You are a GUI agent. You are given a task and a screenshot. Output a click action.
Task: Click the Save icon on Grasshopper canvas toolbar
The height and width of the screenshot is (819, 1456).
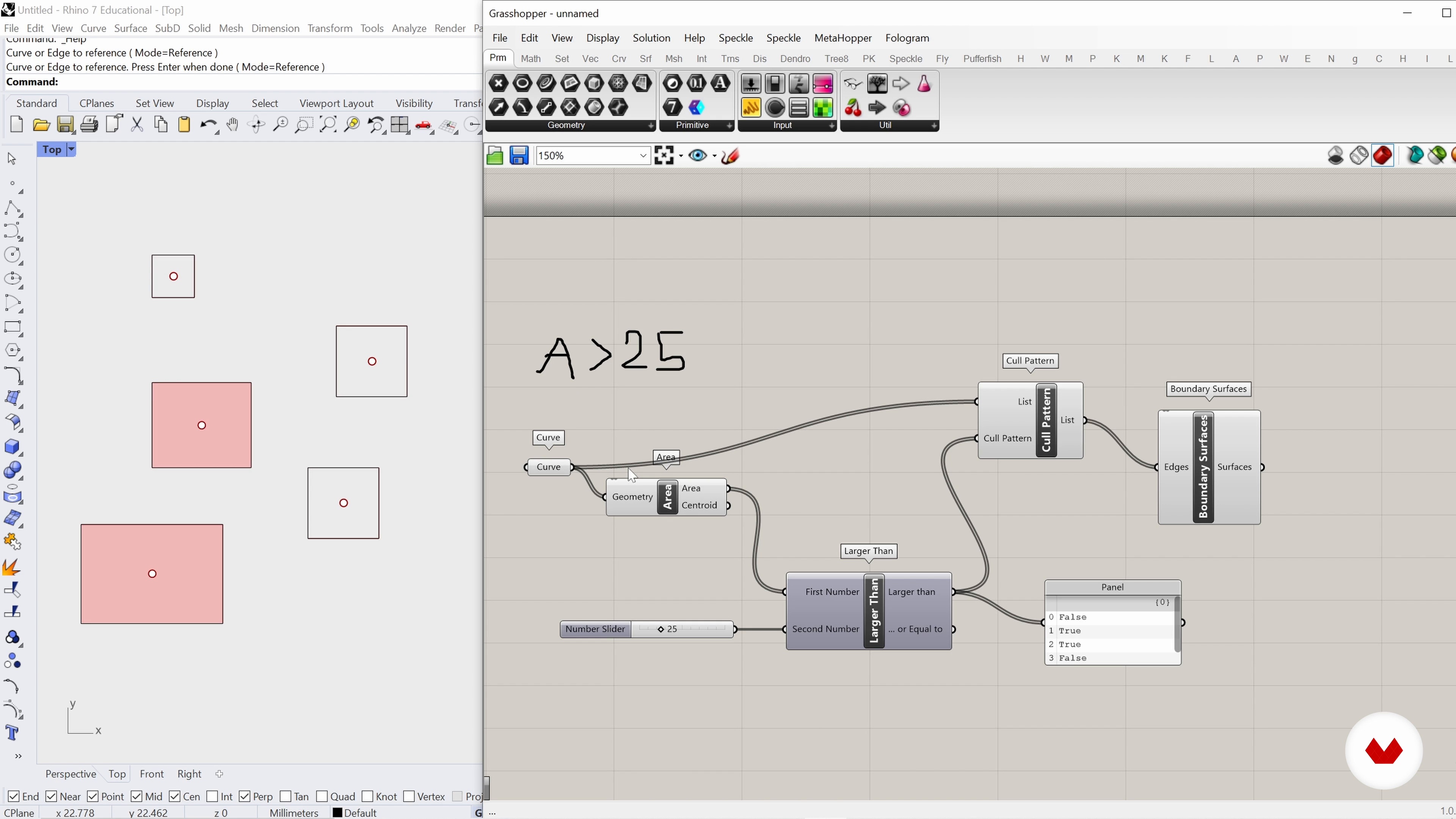tap(519, 155)
